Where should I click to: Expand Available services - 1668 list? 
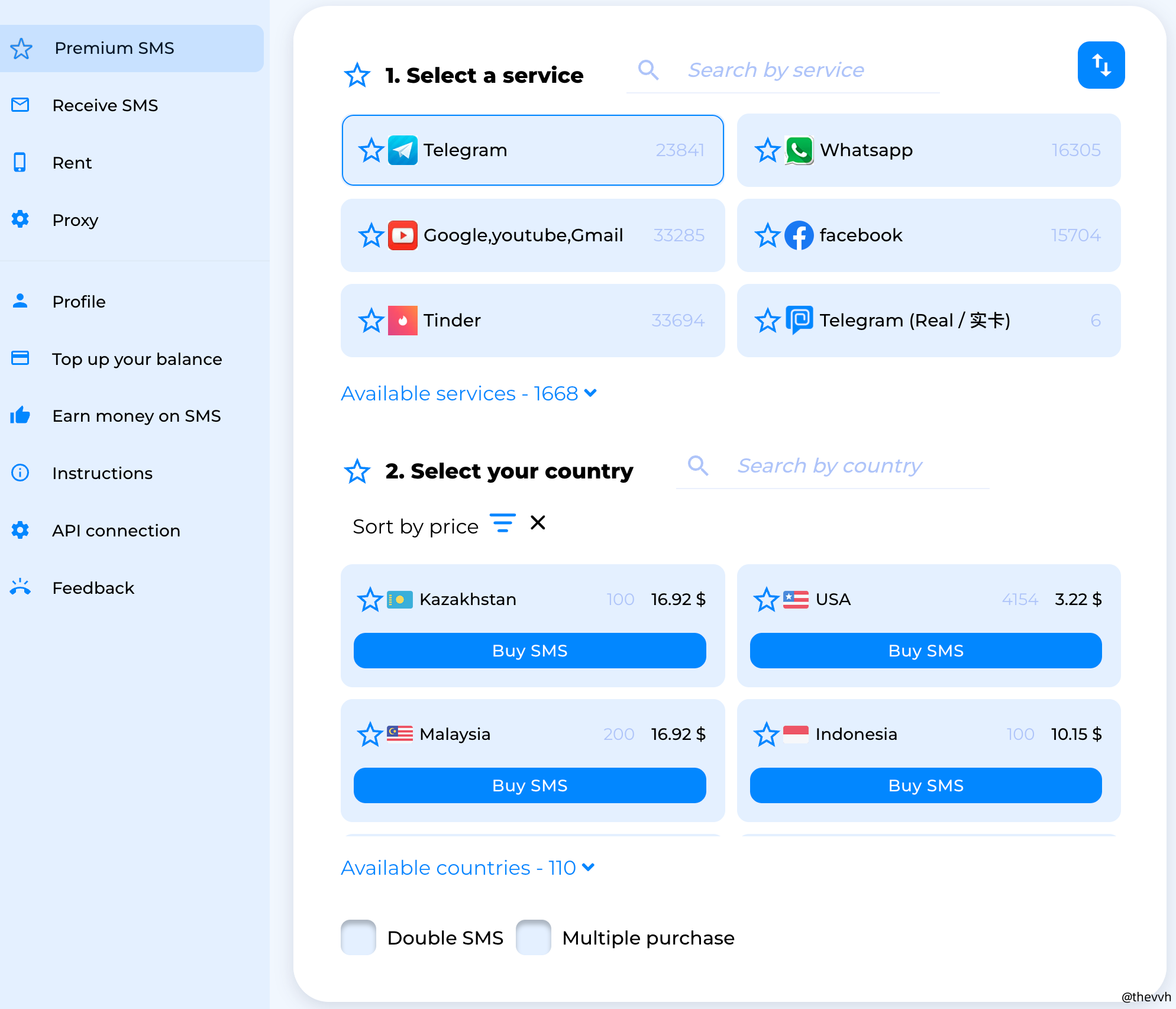[x=469, y=393]
